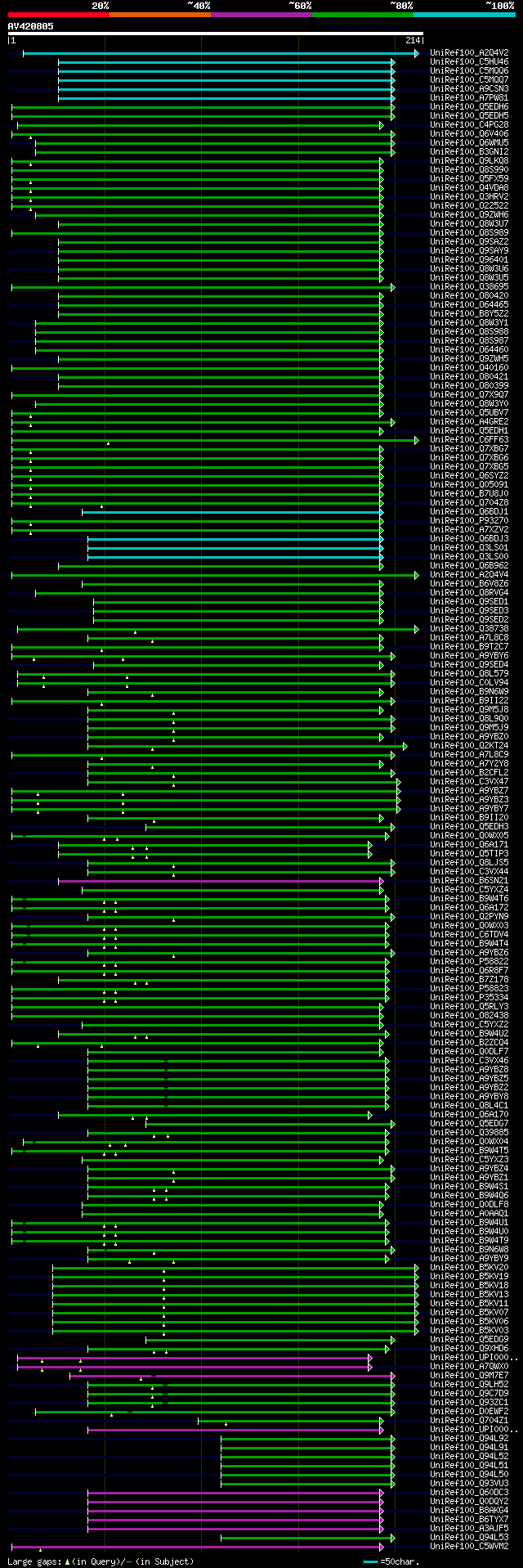Open hit UniRef100_A7PW81

pyautogui.click(x=469, y=97)
